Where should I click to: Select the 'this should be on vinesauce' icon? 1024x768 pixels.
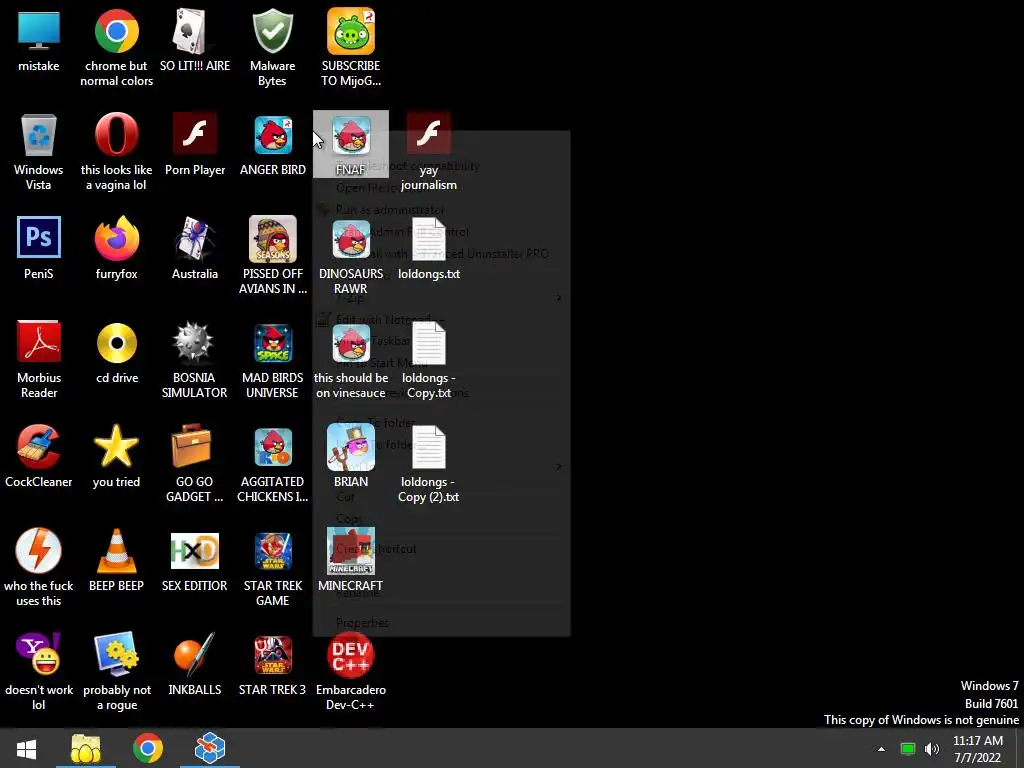coord(351,343)
